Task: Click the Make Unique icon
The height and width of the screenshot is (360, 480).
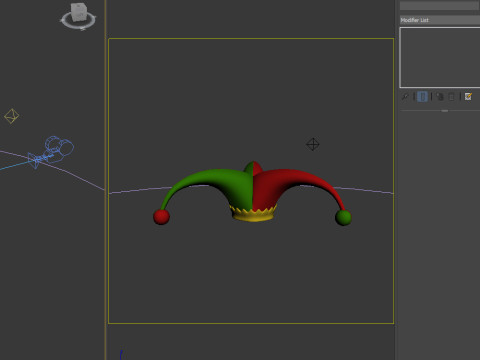Action: [x=440, y=97]
